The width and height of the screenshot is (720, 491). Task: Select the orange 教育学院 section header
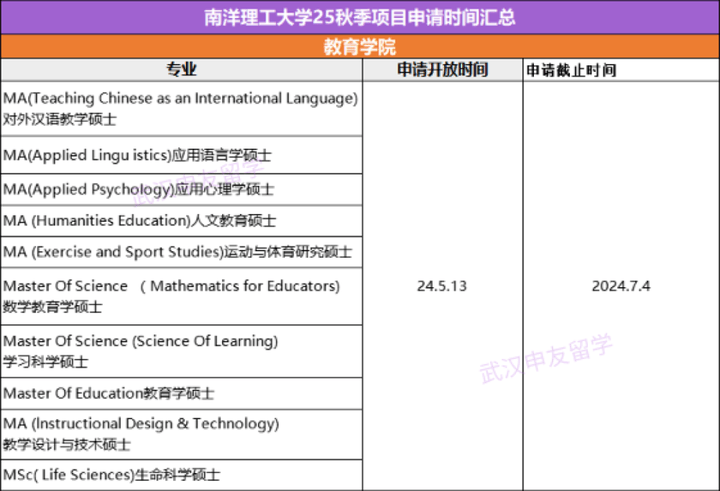360,47
